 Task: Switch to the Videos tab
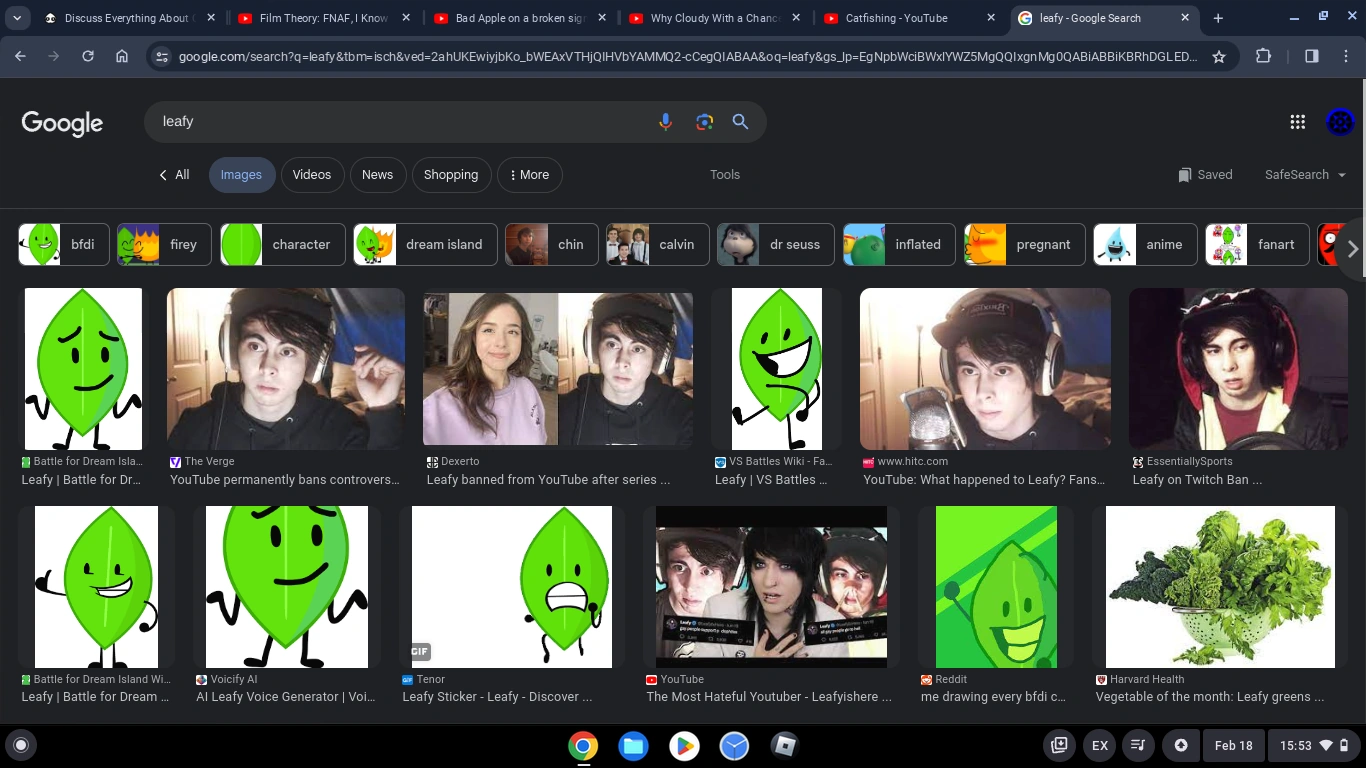pos(312,174)
